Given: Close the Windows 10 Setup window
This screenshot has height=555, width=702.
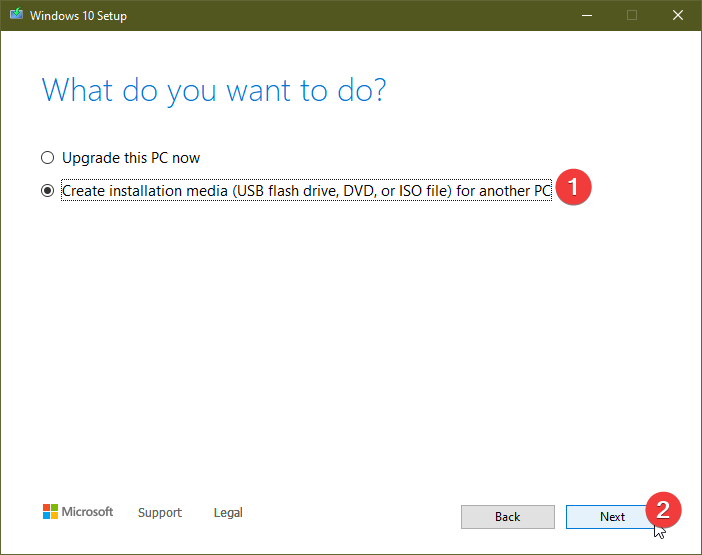Looking at the screenshot, I should pyautogui.click(x=678, y=16).
